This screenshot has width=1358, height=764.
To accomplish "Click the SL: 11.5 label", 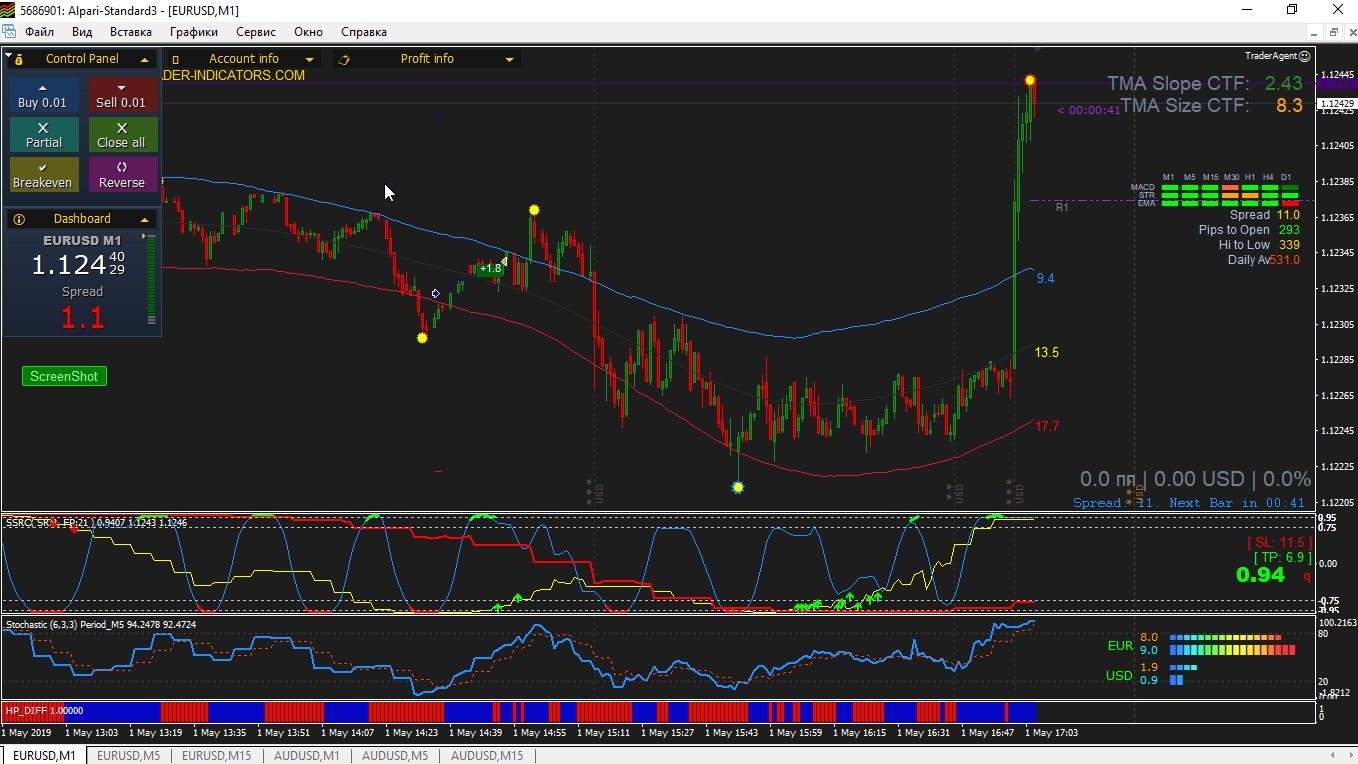I will pyautogui.click(x=1279, y=542).
